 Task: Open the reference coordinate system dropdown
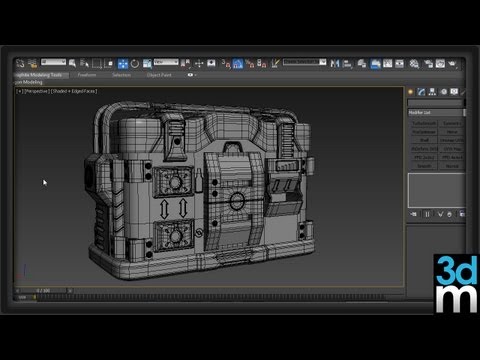pyautogui.click(x=166, y=62)
